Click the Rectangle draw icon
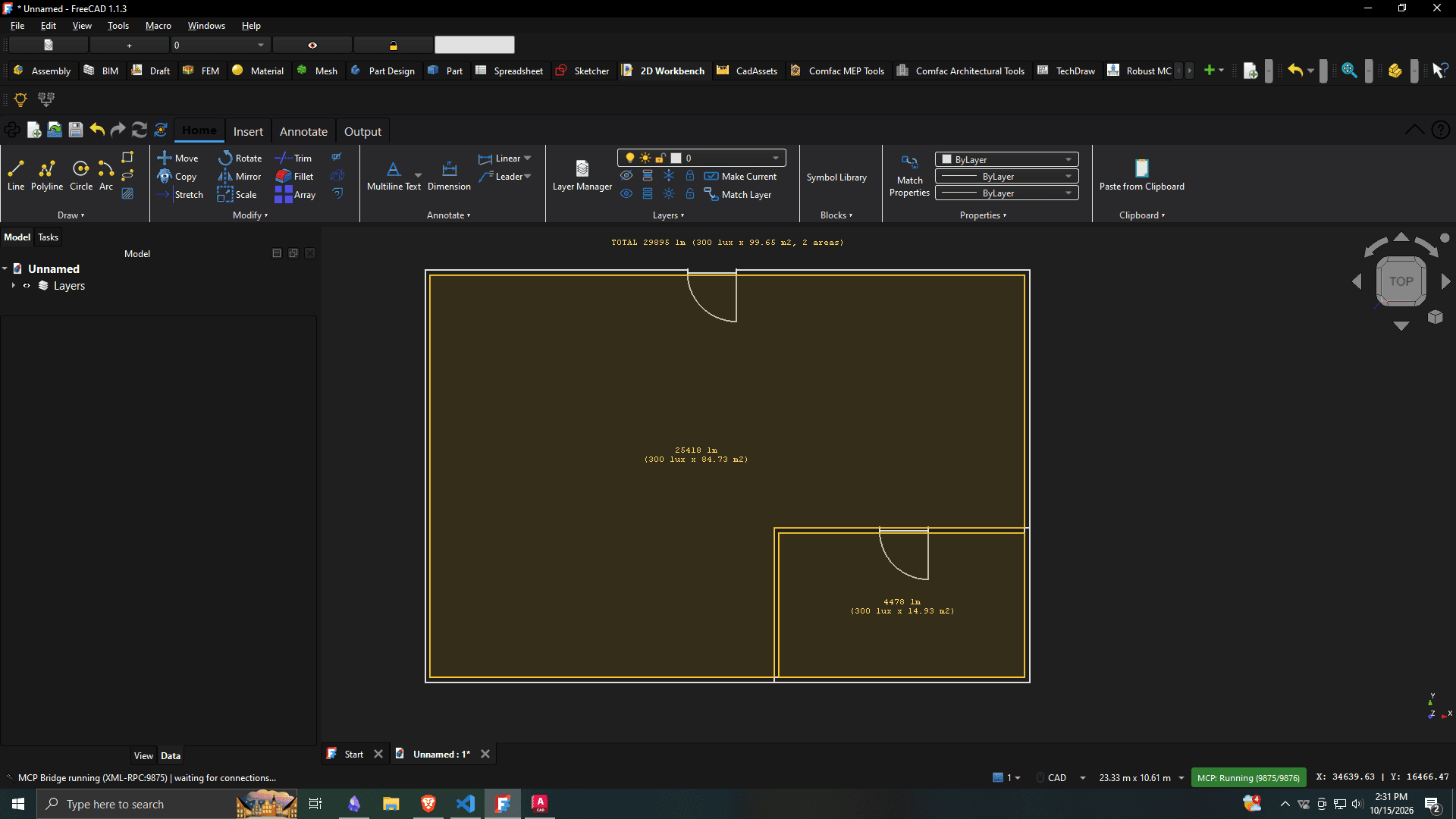Screen dimensions: 1456x819 tap(127, 157)
